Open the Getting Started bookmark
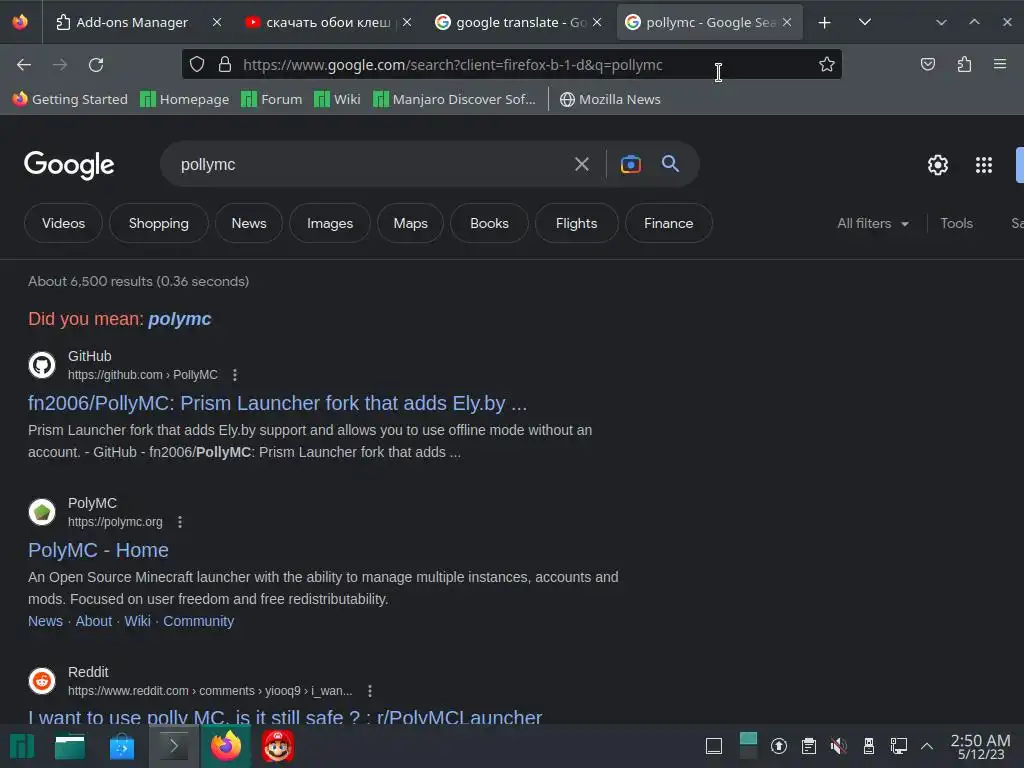 (x=70, y=99)
